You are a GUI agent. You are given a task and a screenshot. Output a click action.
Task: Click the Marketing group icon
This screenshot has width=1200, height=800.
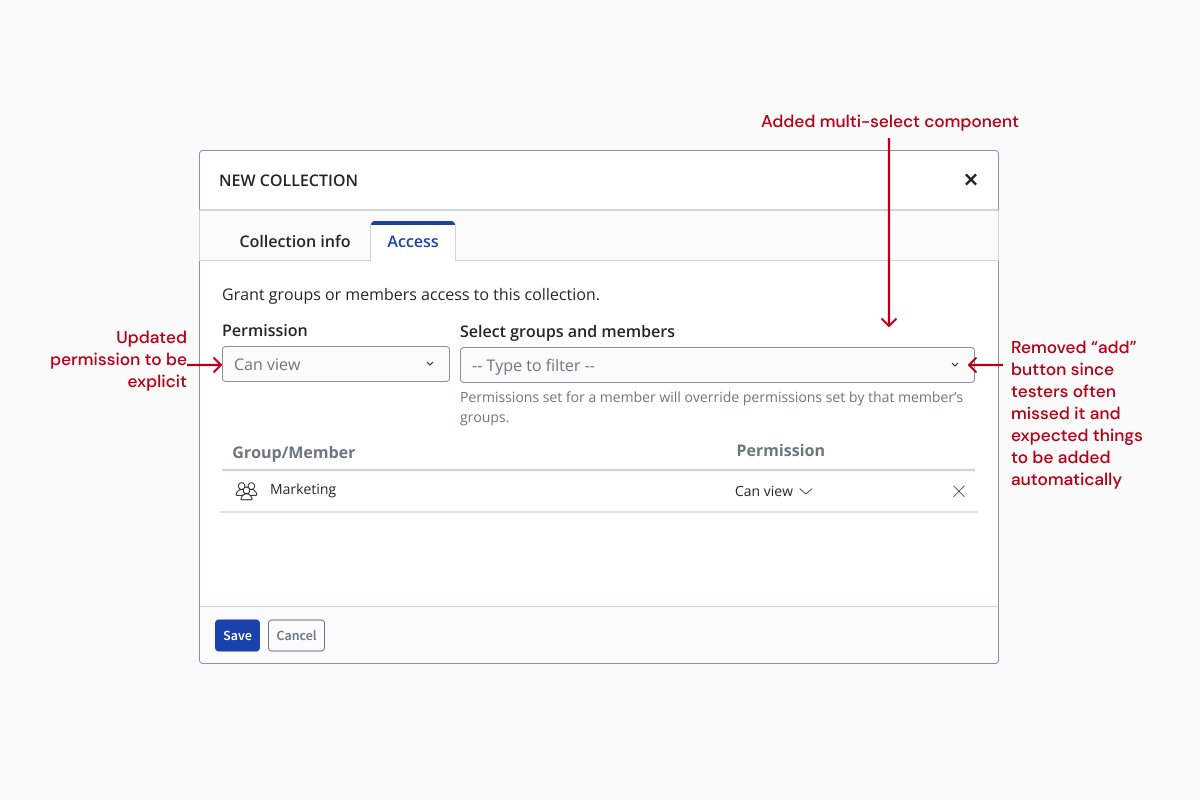tap(246, 491)
